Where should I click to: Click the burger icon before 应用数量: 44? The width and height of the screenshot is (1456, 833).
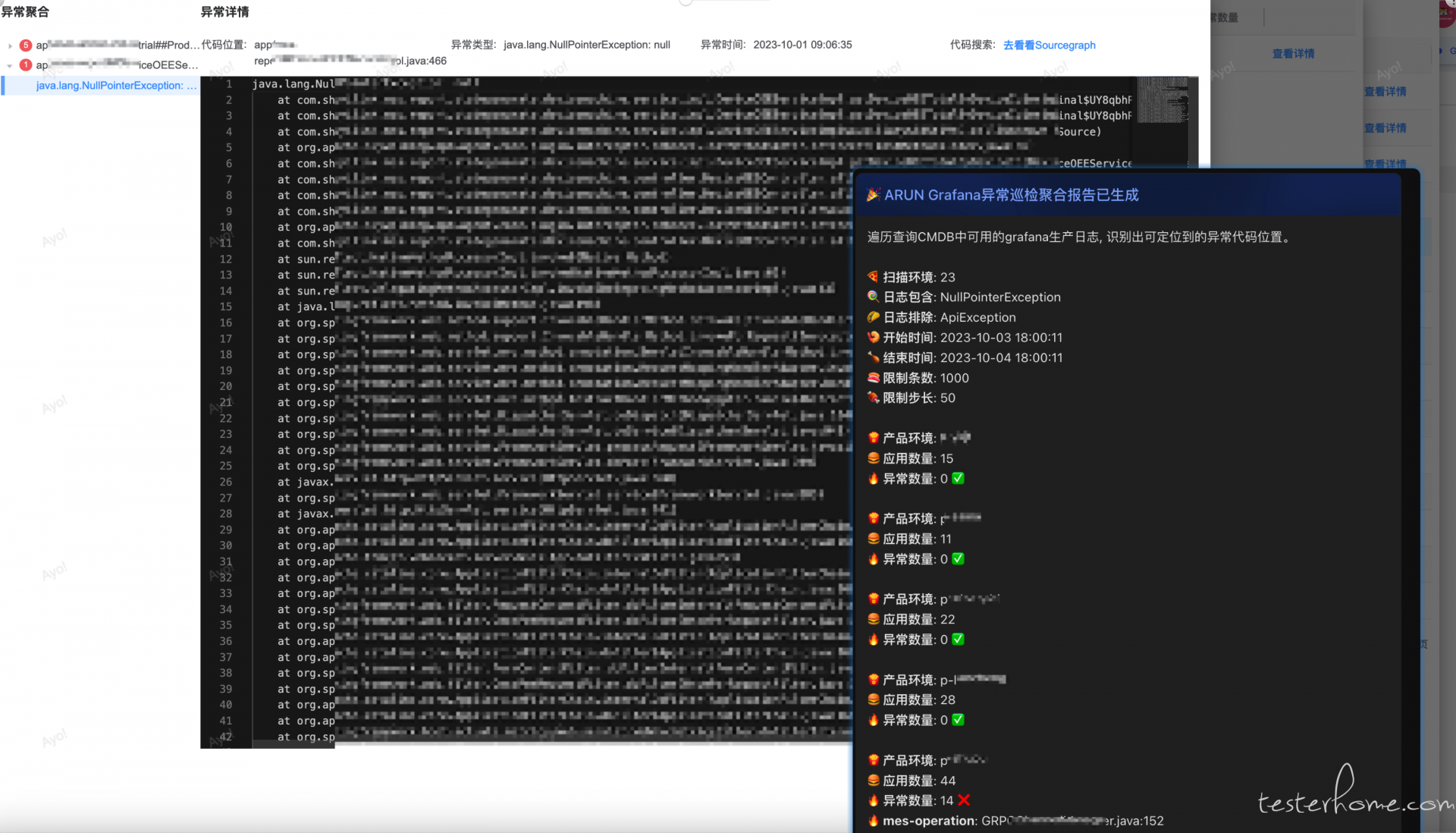point(874,780)
